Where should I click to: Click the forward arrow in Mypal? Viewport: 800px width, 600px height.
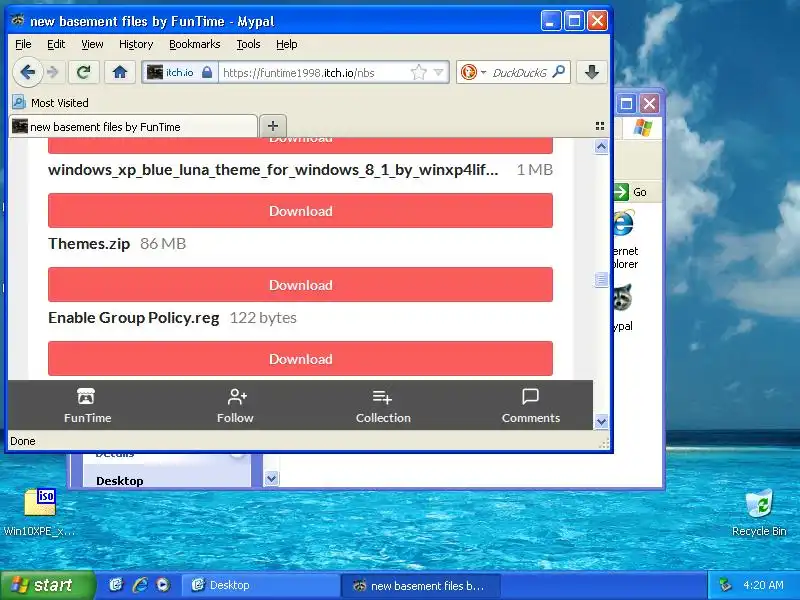53,72
